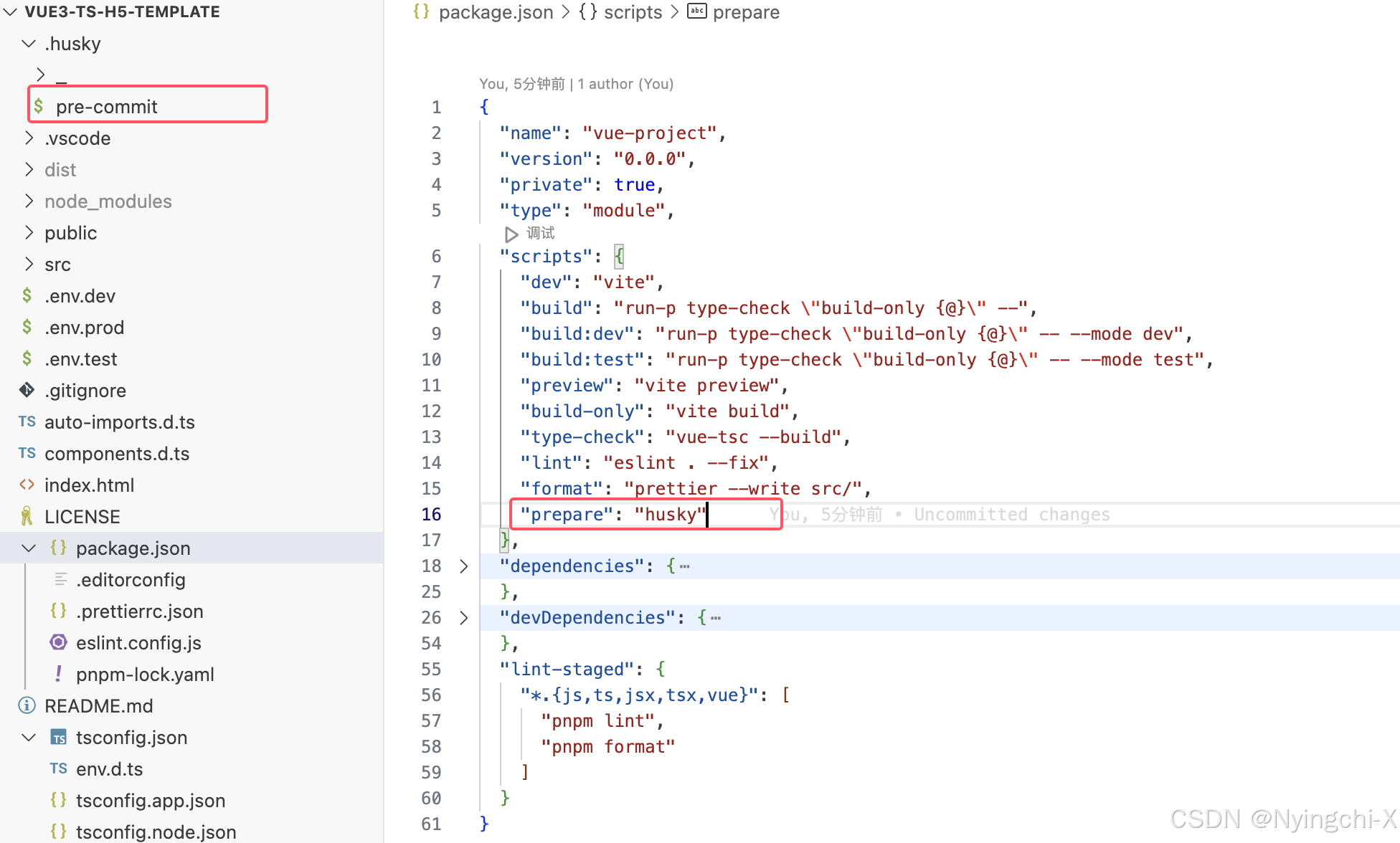Collapse the package.json nested files

(x=29, y=548)
